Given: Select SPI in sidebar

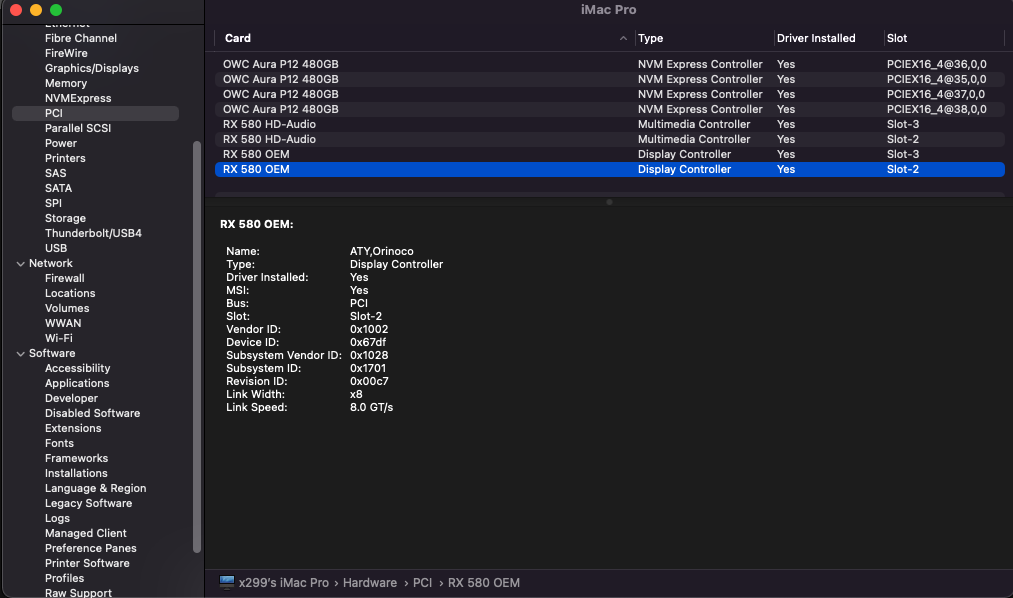Looking at the screenshot, I should [53, 203].
